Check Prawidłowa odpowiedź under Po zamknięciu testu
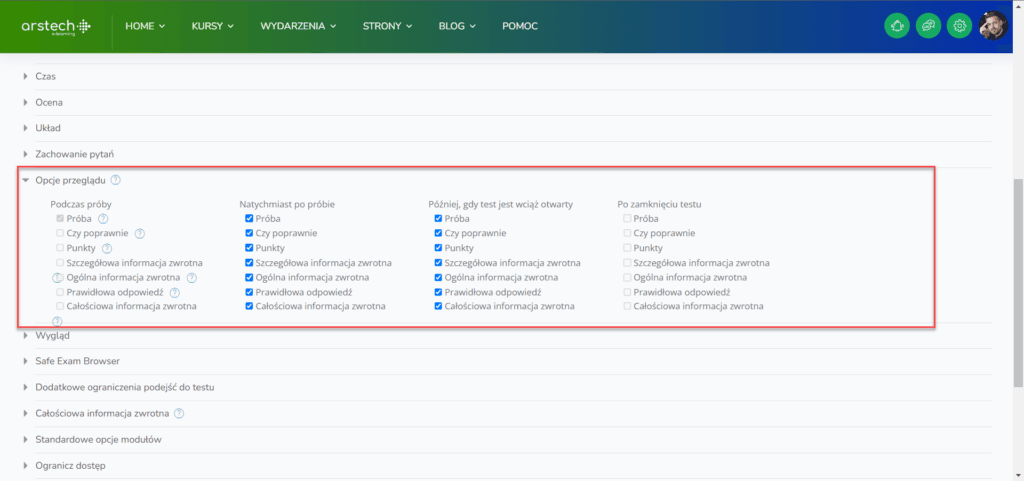Screen dimensions: 1024x481 click(x=627, y=292)
